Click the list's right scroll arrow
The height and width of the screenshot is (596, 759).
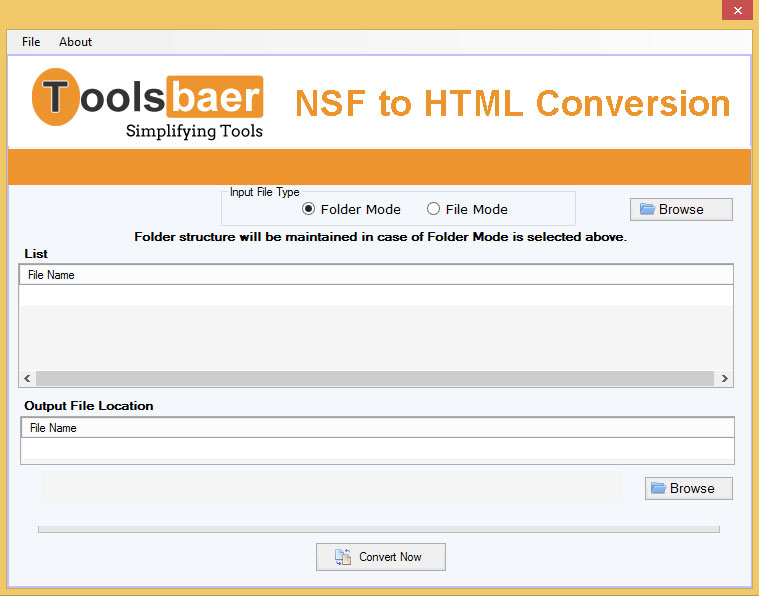[x=725, y=379]
